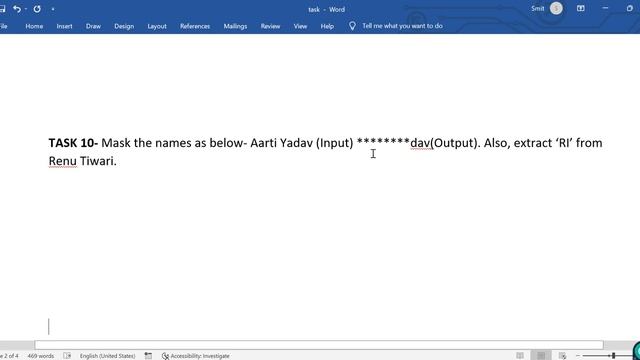Click the lightbulb Tell Me icon

(x=352, y=26)
